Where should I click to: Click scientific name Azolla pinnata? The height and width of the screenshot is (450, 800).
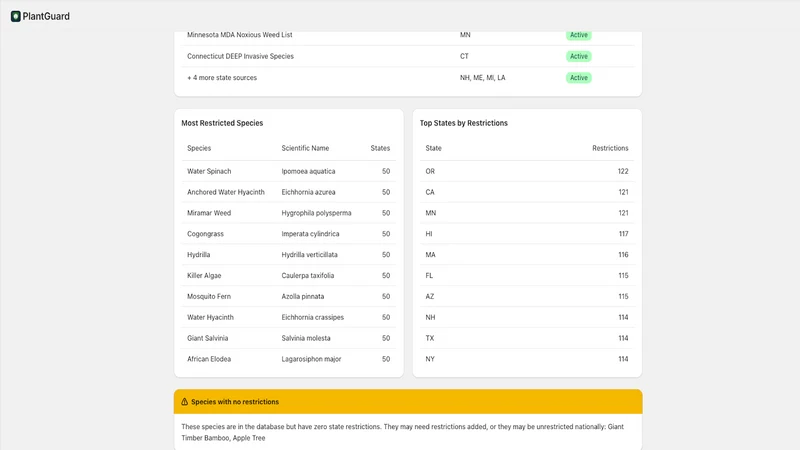pyautogui.click(x=303, y=296)
